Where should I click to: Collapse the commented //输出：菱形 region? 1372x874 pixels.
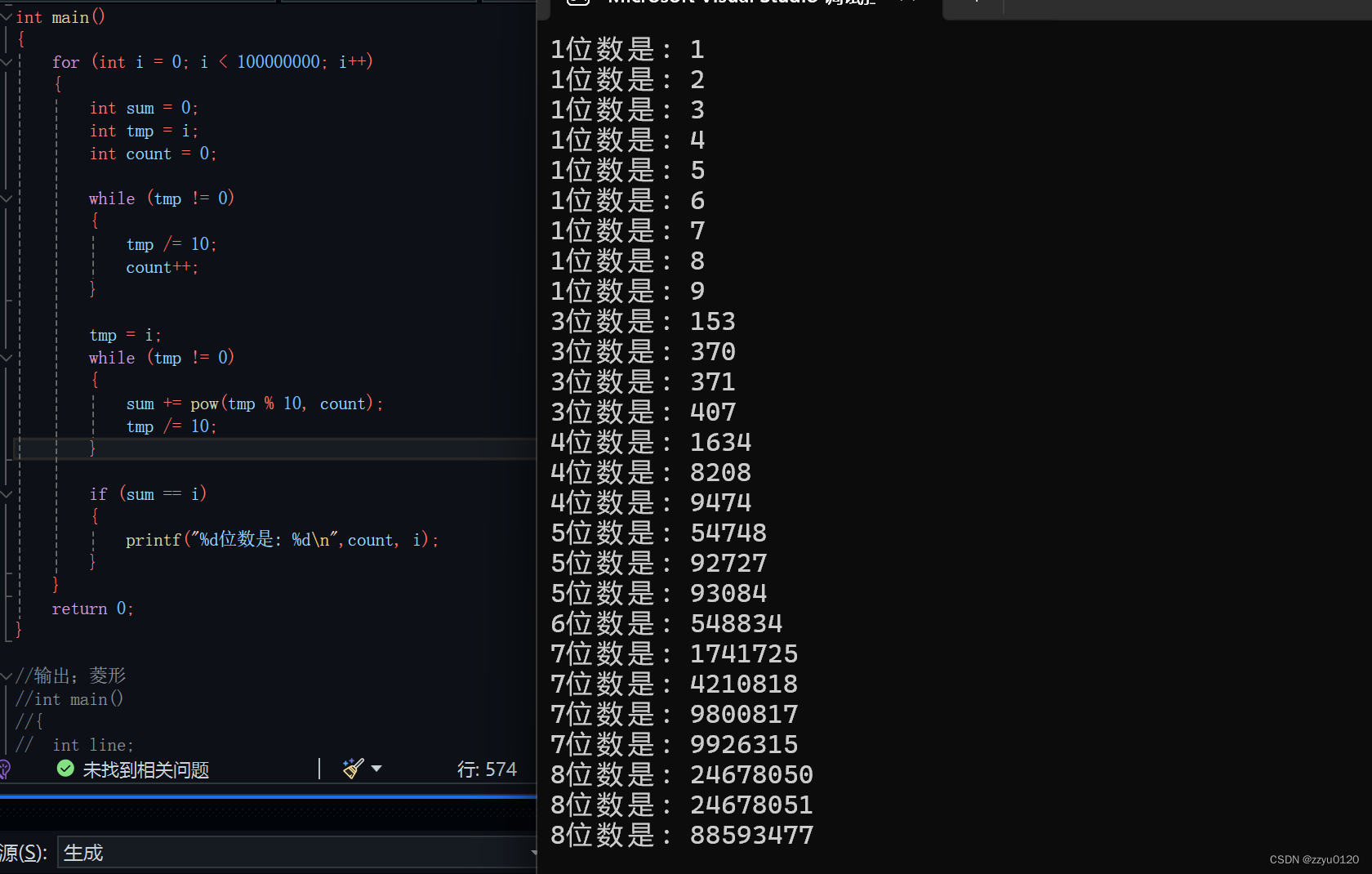click(7, 676)
